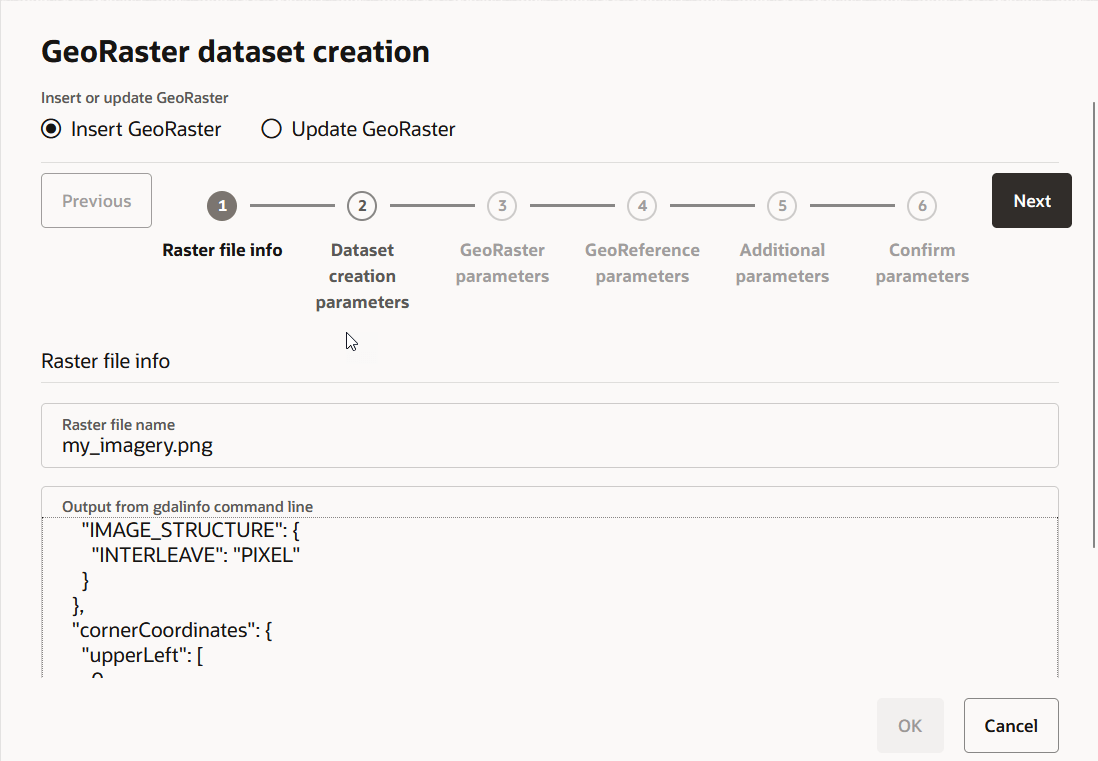Click the "GeoRaster dataset creation" heading
The height and width of the screenshot is (761, 1098).
coord(235,52)
